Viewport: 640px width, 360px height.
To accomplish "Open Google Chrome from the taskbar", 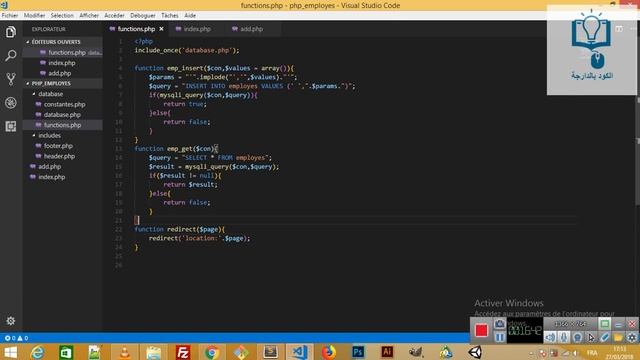I will coord(212,352).
